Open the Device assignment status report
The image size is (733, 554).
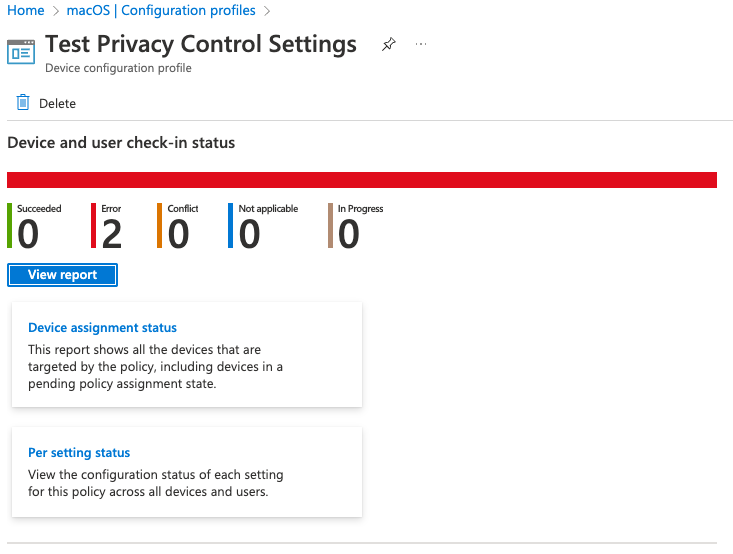102,327
